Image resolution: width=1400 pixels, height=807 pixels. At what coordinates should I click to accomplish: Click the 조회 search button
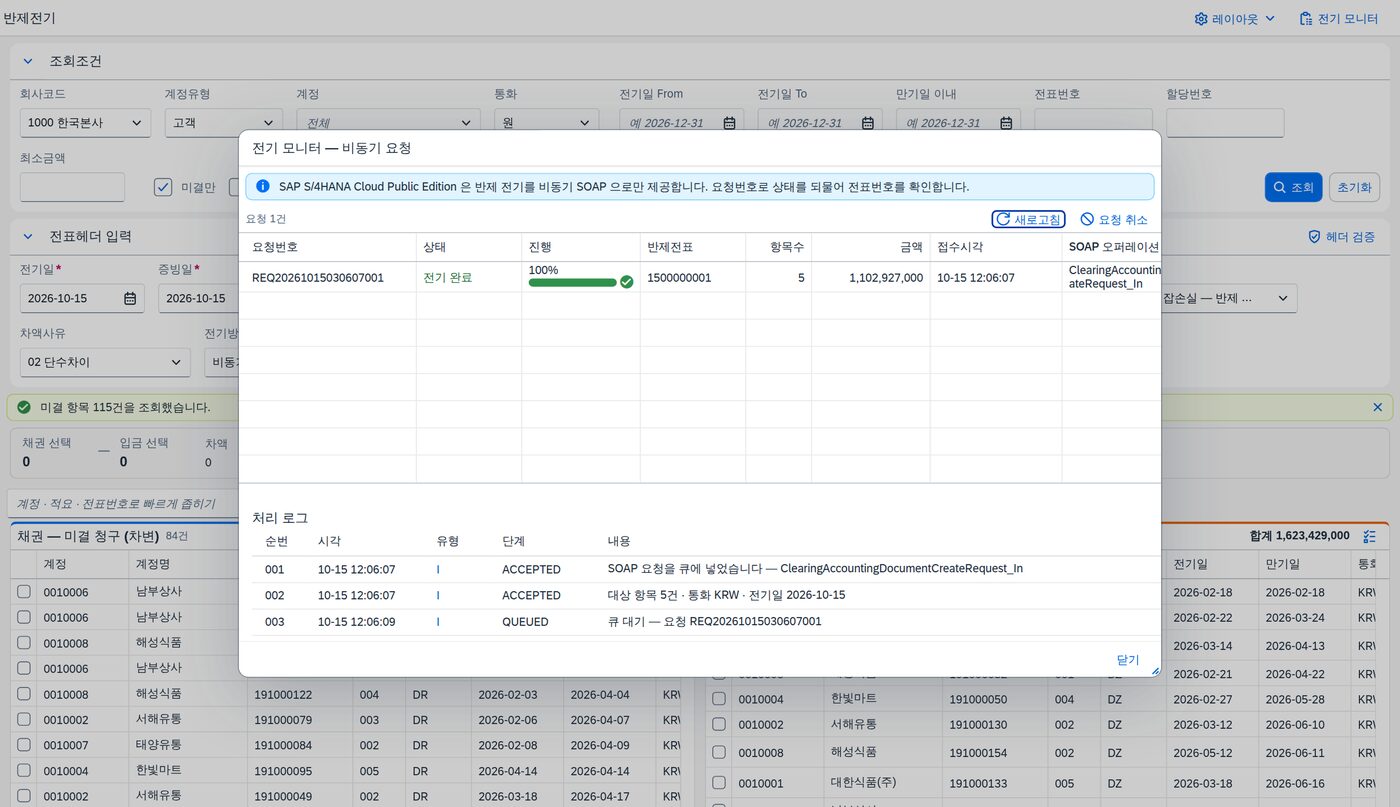[1293, 187]
